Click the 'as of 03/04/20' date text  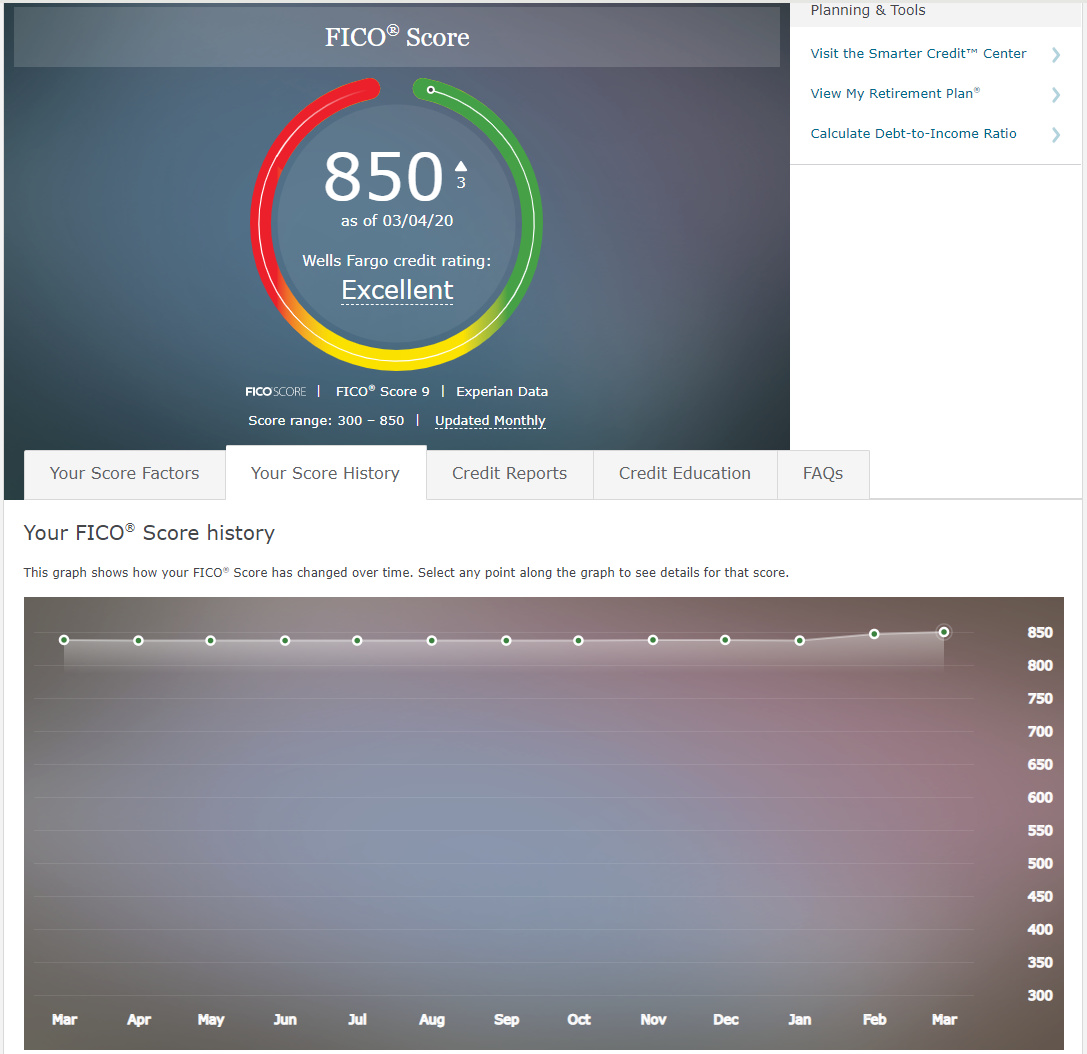(397, 221)
